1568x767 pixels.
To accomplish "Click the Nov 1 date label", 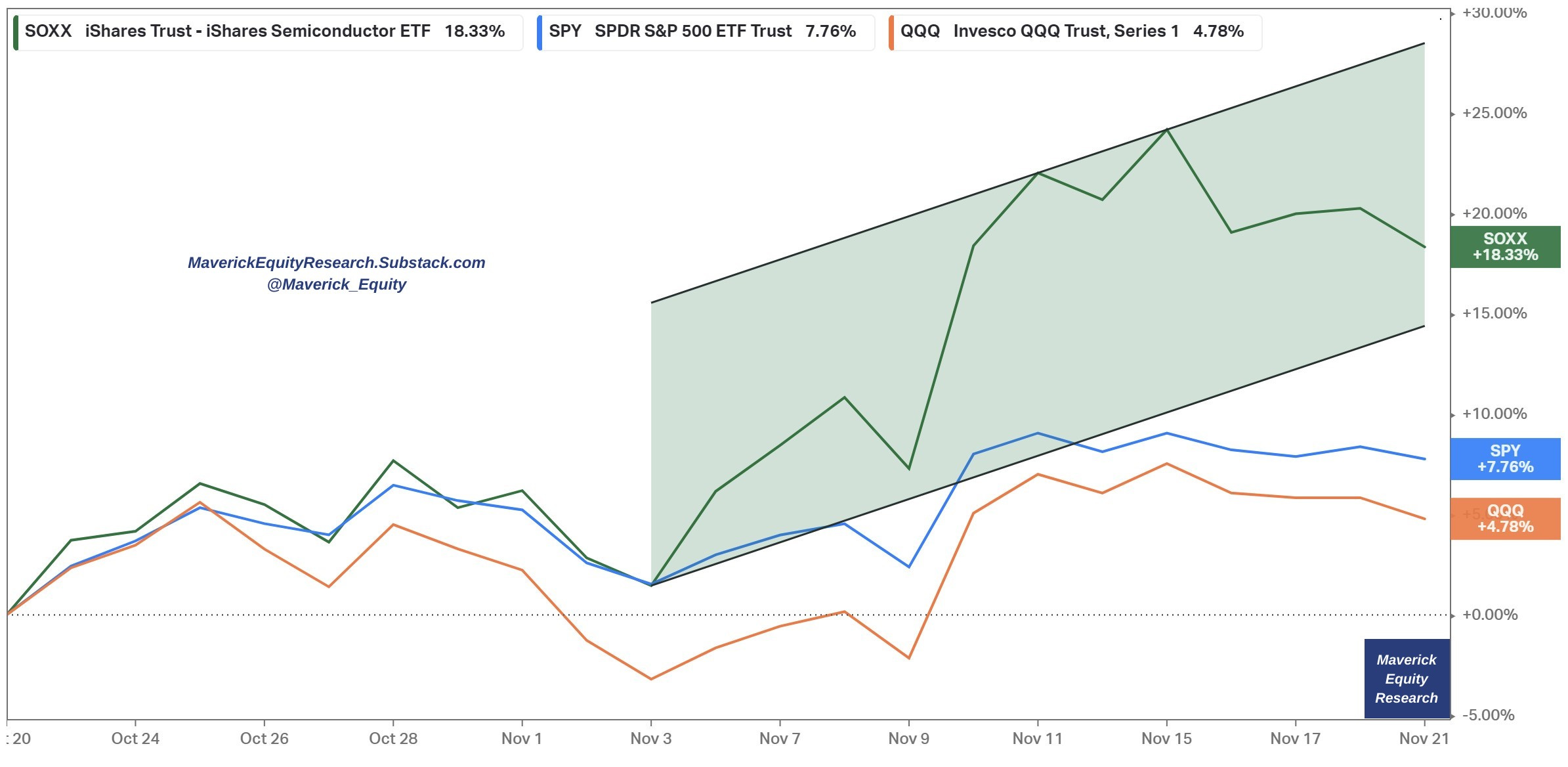I will pyautogui.click(x=522, y=739).
